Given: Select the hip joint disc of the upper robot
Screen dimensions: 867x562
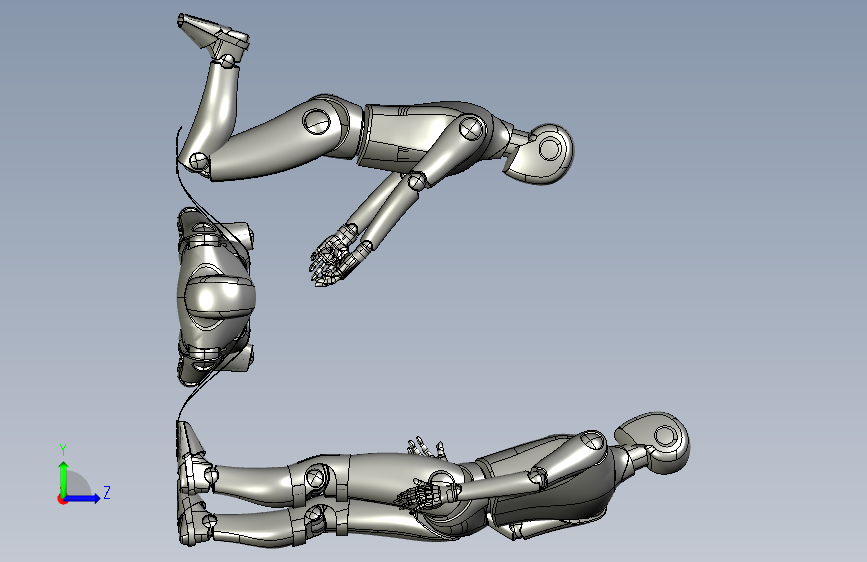Looking at the screenshot, I should tap(317, 121).
